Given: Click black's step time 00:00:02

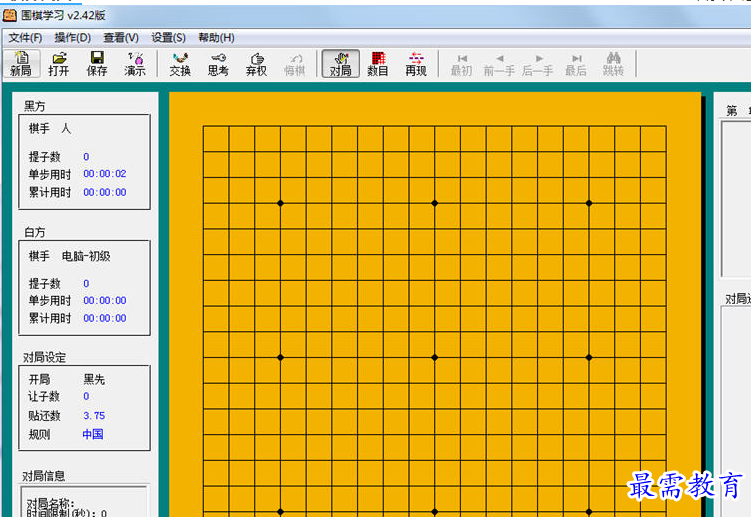Looking at the screenshot, I should 105,173.
